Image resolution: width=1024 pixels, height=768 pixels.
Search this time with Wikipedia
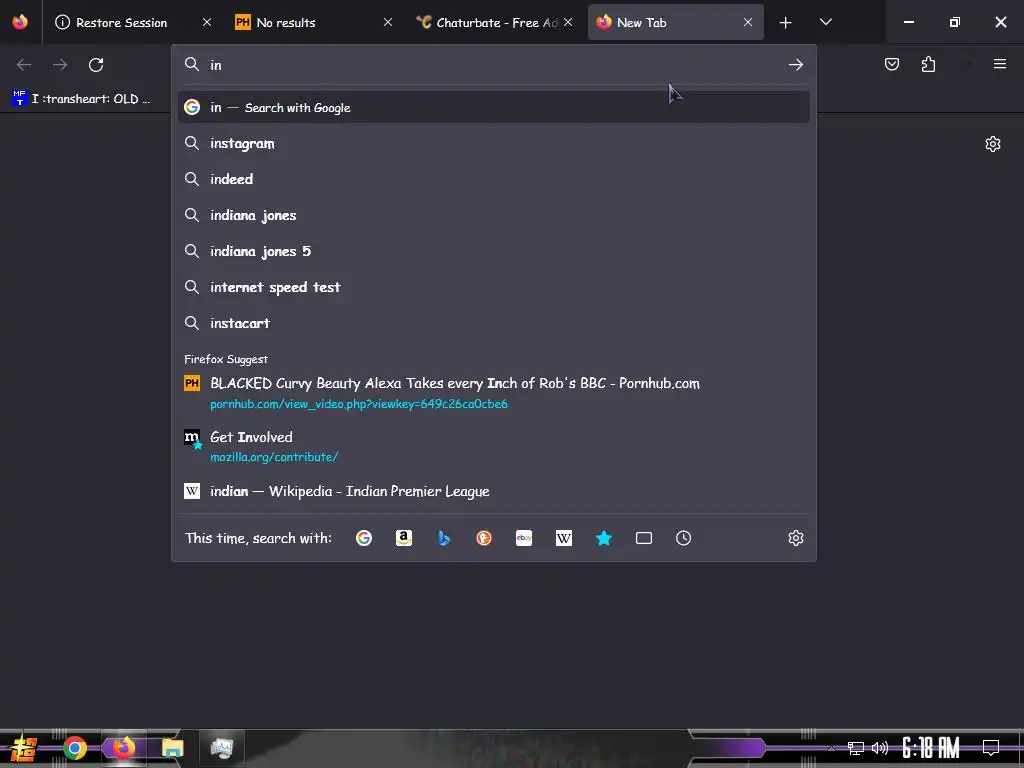point(564,538)
